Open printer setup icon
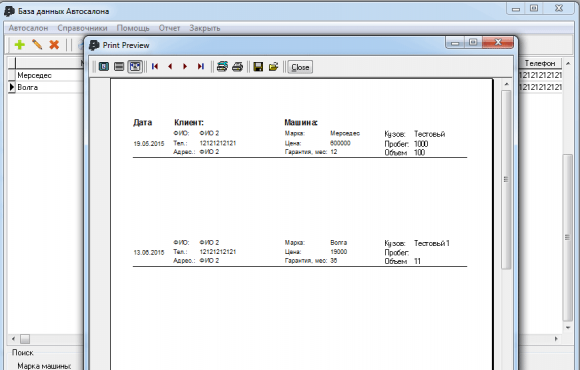The image size is (580, 370). [x=222, y=67]
